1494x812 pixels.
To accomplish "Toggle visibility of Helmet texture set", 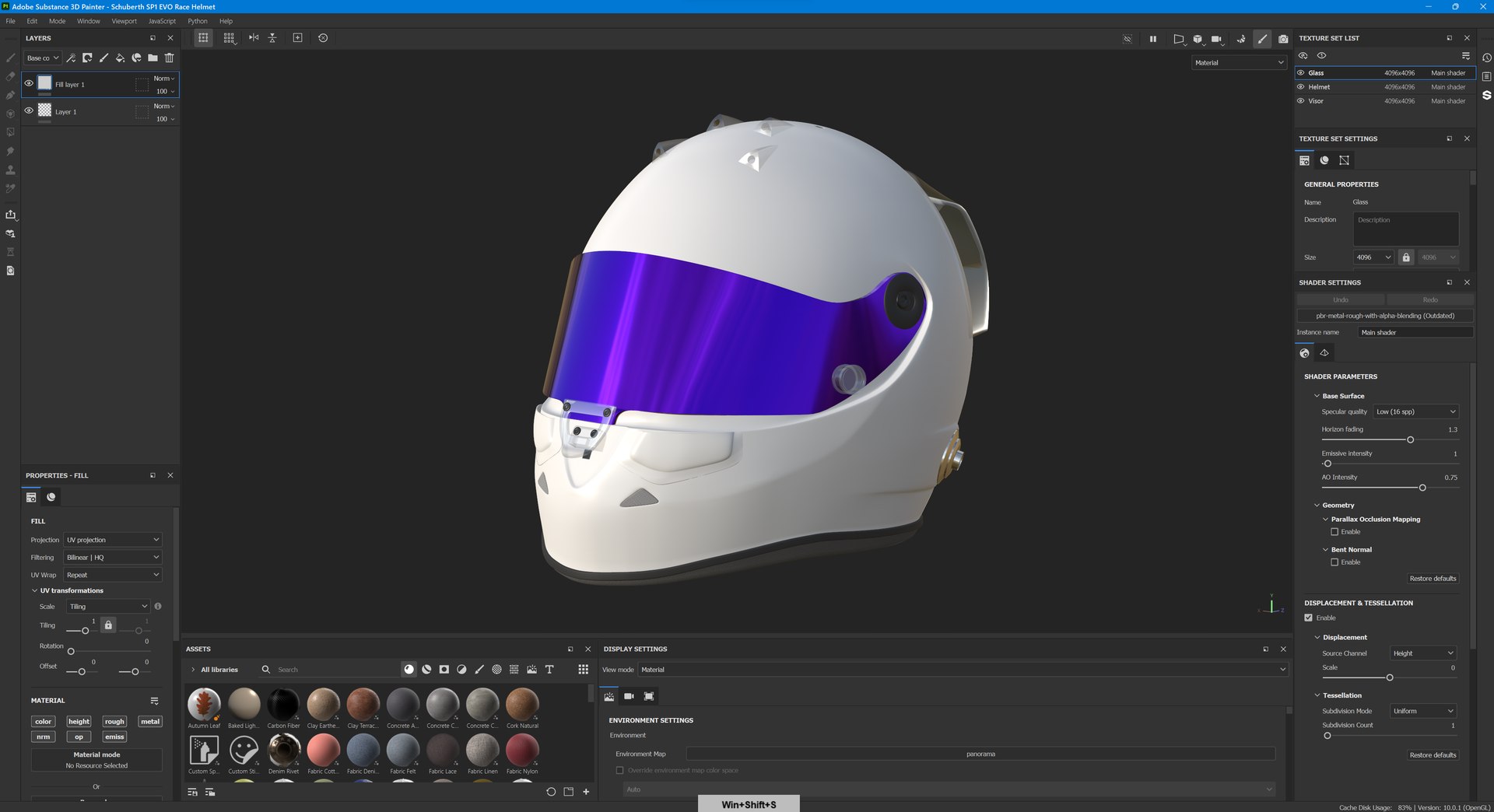I will pyautogui.click(x=1300, y=87).
